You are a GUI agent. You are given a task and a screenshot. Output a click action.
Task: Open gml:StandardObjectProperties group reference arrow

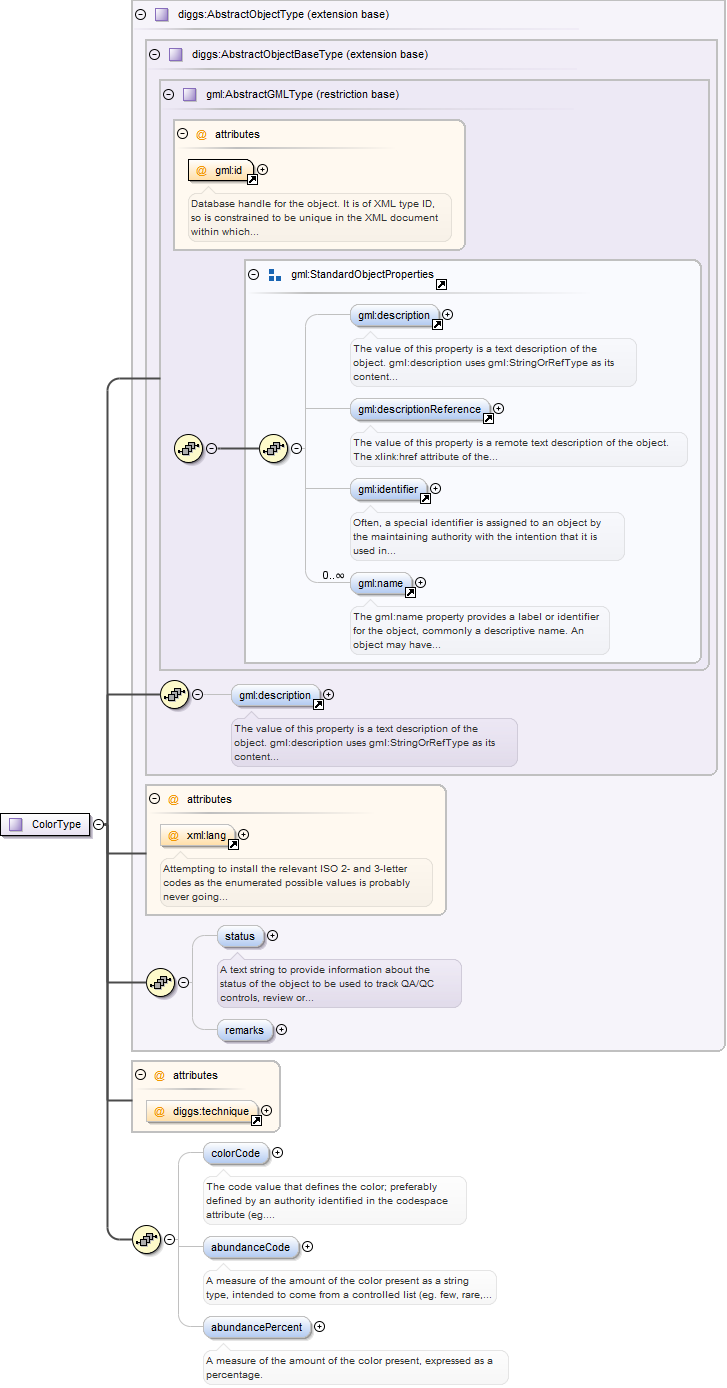[x=441, y=284]
